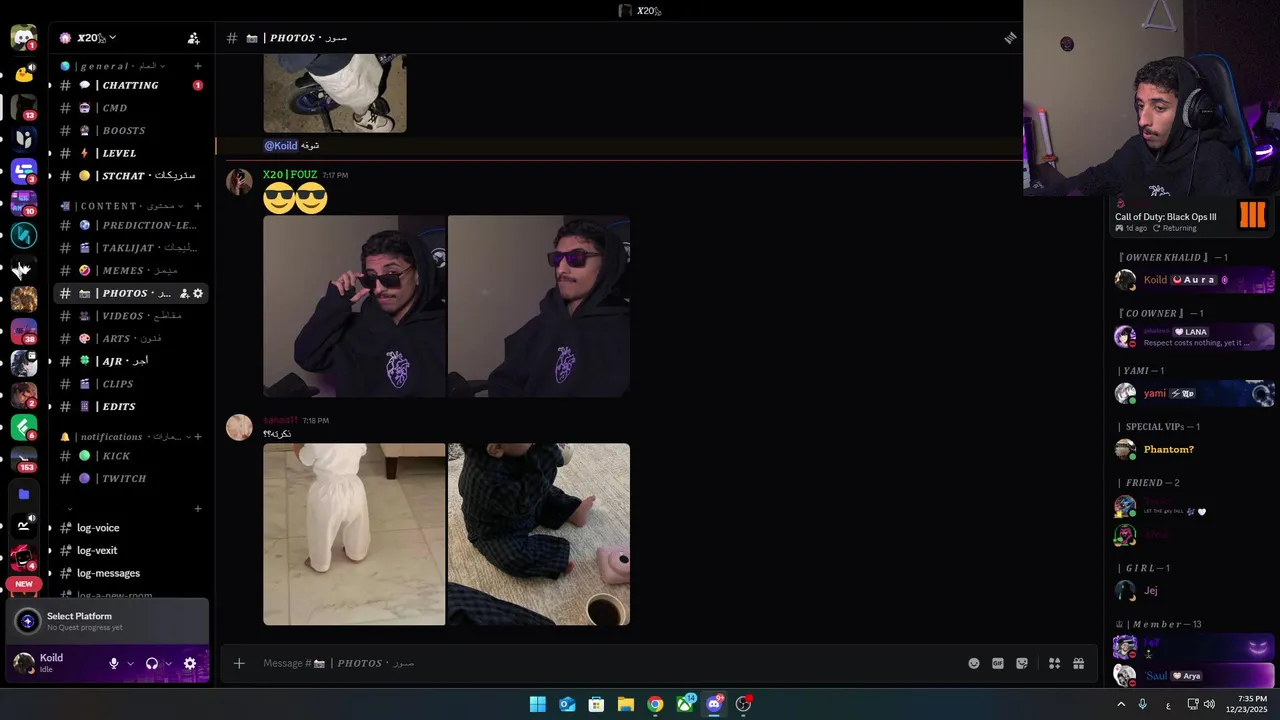The width and height of the screenshot is (1280, 720).
Task: Open Xbox app from the taskbar
Action: (685, 704)
